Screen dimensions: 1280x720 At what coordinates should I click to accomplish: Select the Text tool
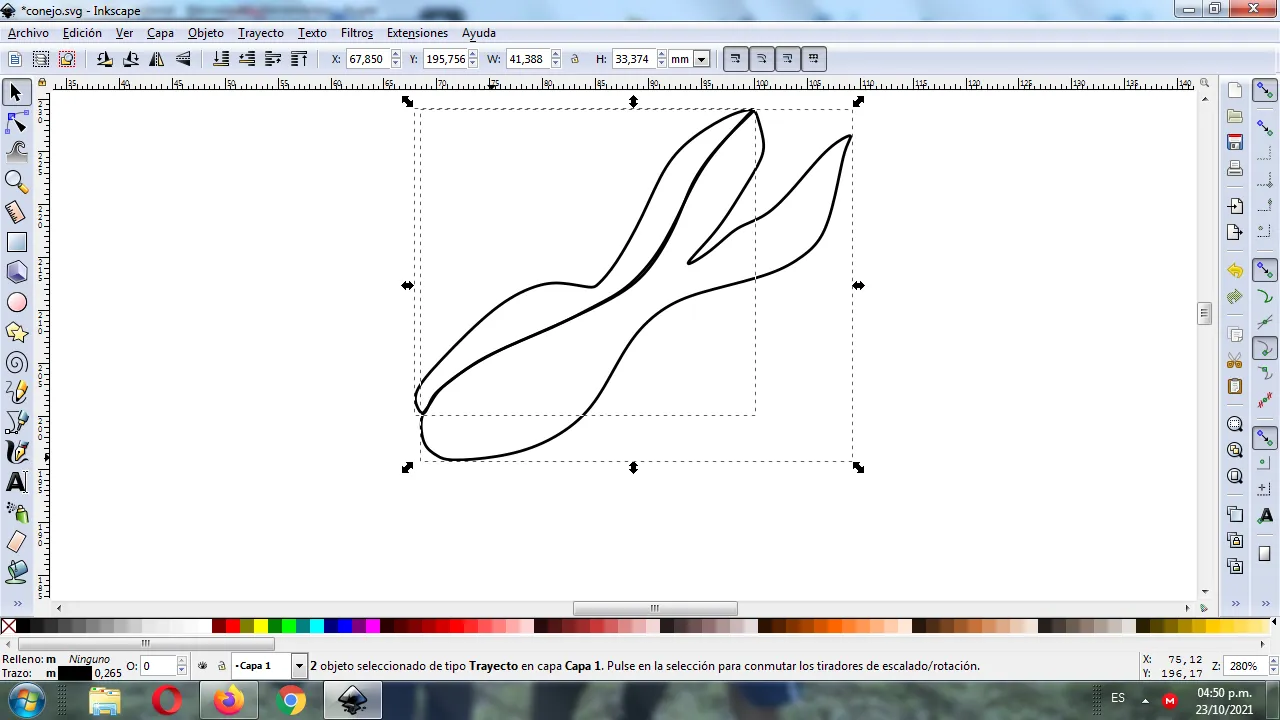coord(16,482)
